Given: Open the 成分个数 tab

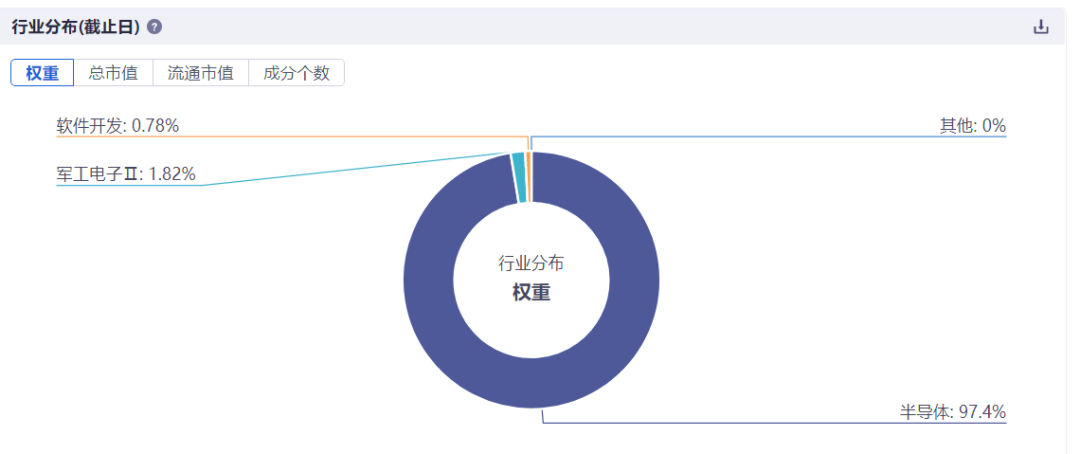Looking at the screenshot, I should click(296, 73).
